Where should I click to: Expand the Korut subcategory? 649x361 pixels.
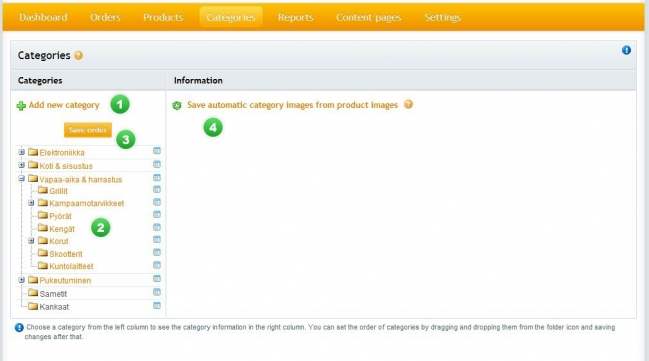[31, 241]
